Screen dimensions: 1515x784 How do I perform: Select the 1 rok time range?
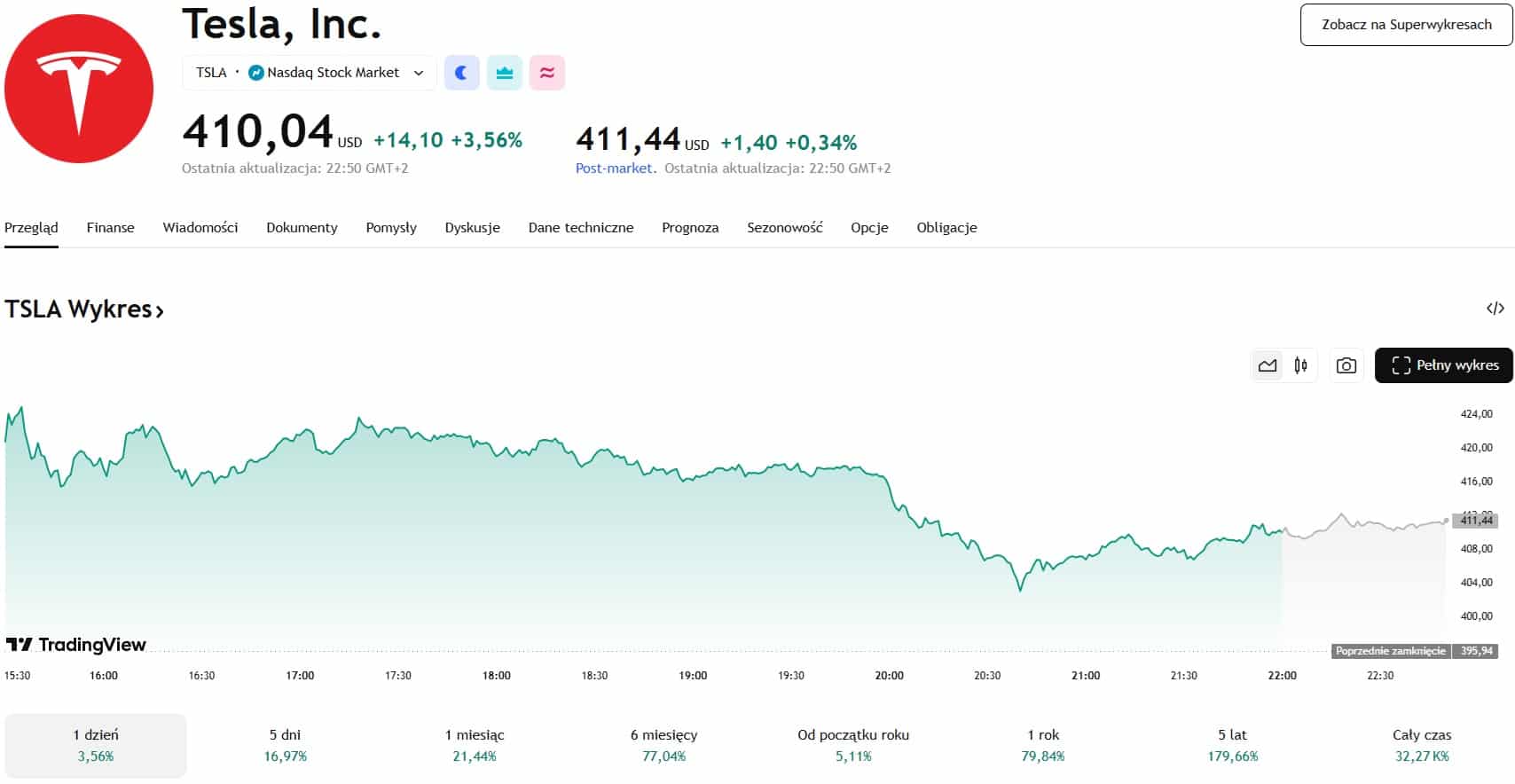coord(1043,745)
